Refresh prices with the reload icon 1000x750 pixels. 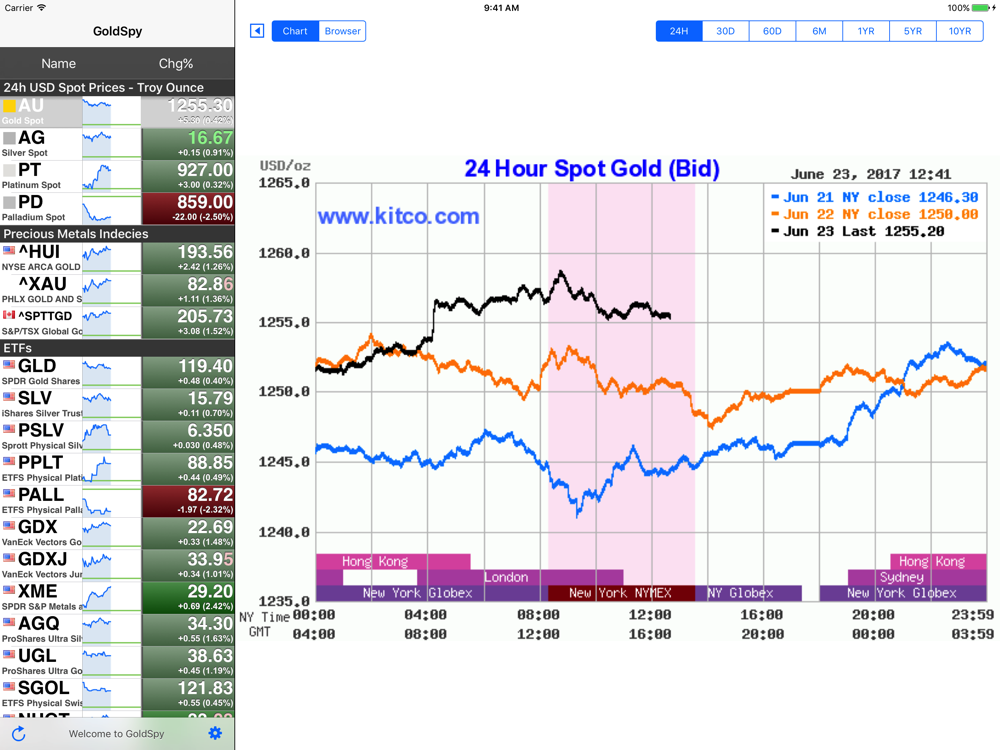coord(18,733)
